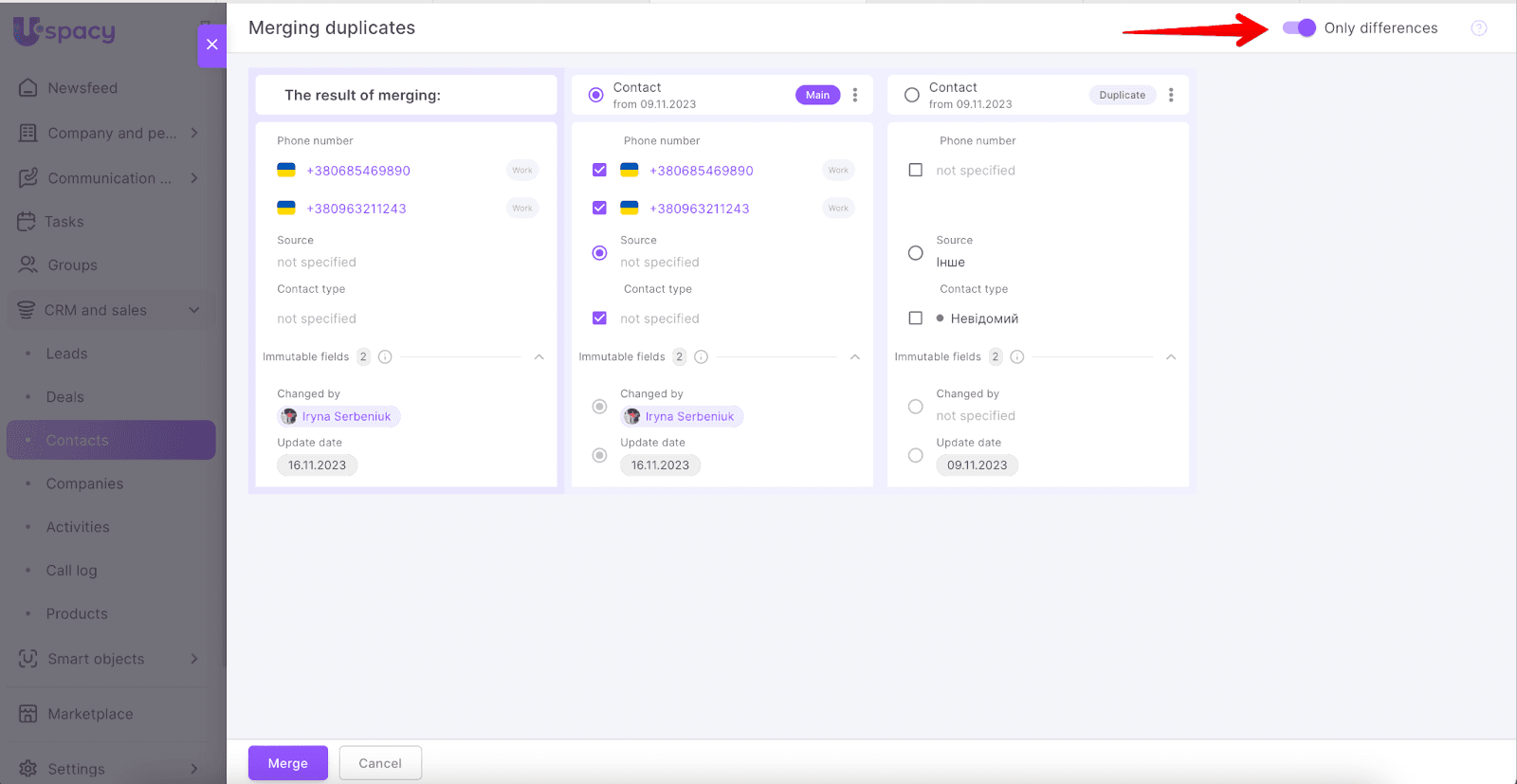Open Newsfeed from the sidebar
The height and width of the screenshot is (784, 1517).
[82, 88]
